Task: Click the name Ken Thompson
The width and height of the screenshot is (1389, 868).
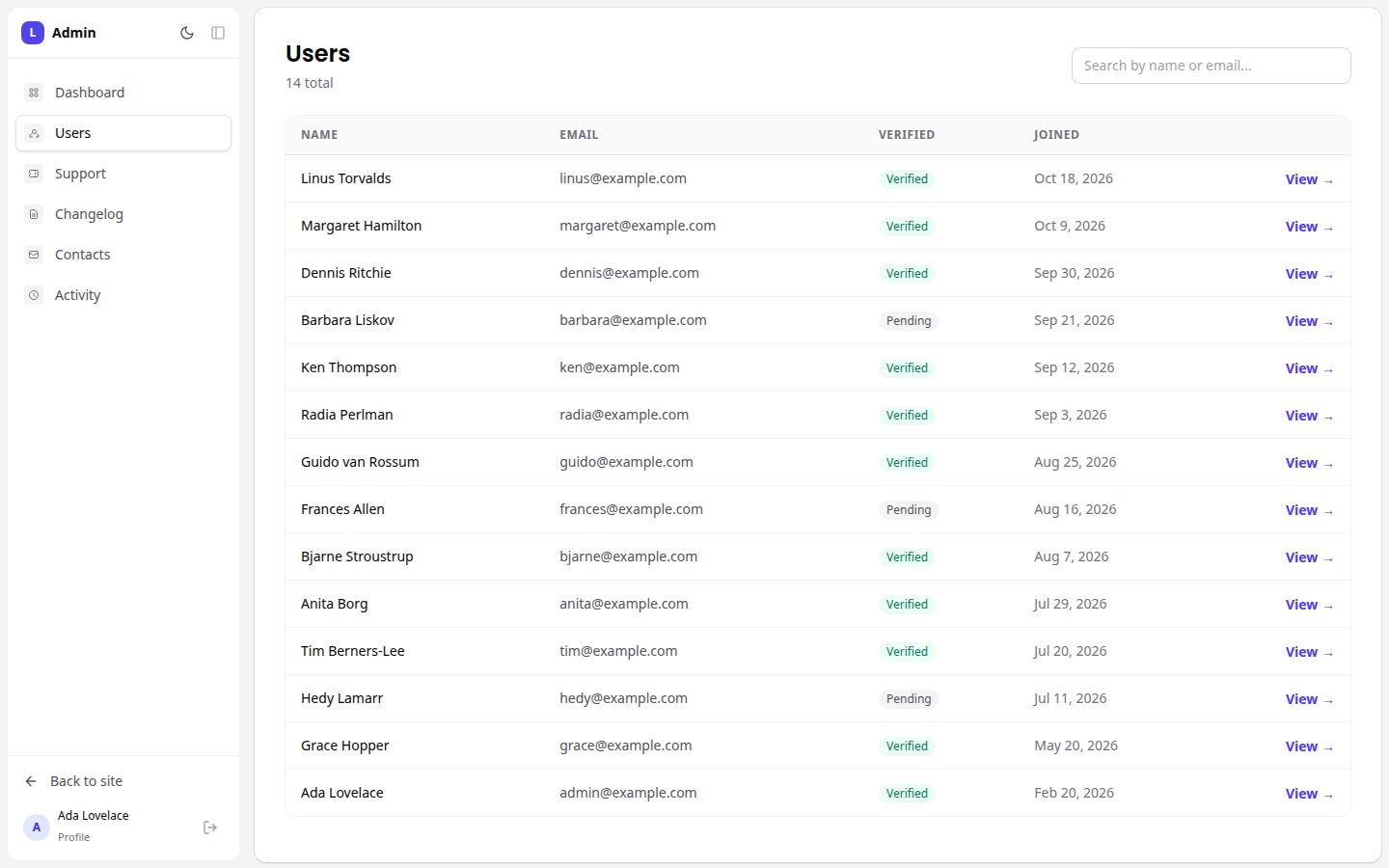Action: [x=348, y=367]
